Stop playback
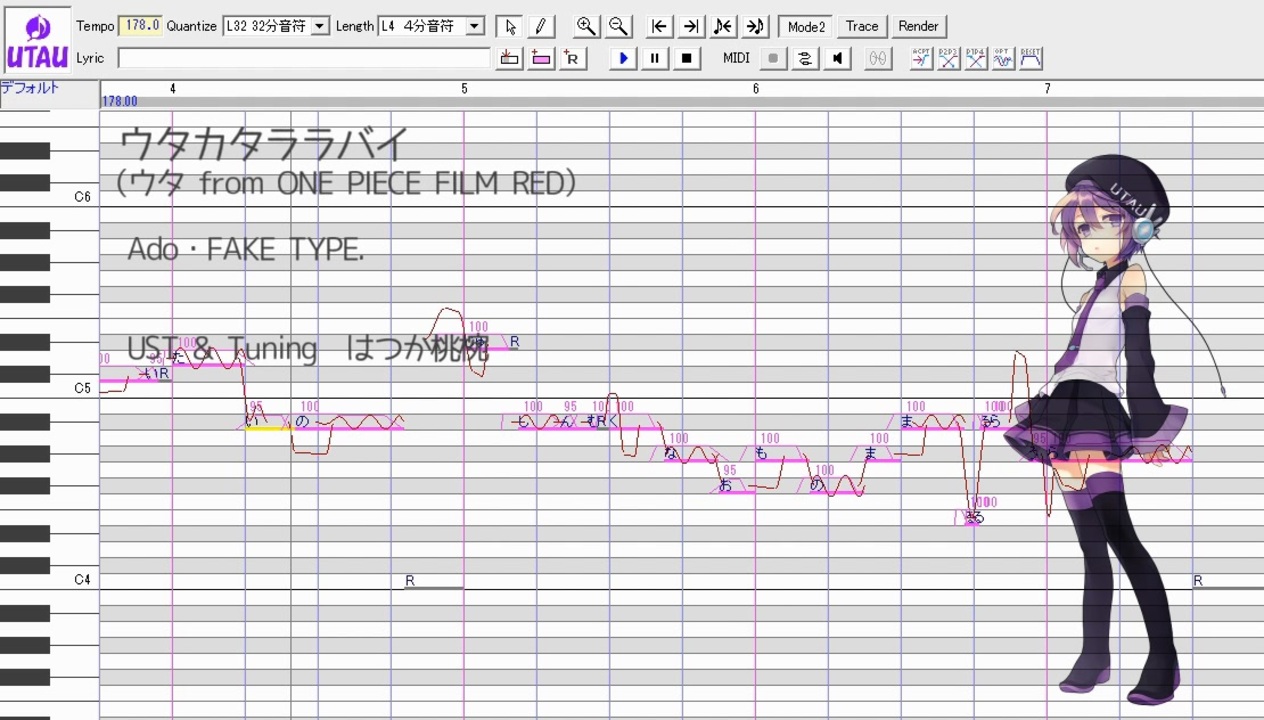Screen dimensions: 1264x720 (x=686, y=58)
